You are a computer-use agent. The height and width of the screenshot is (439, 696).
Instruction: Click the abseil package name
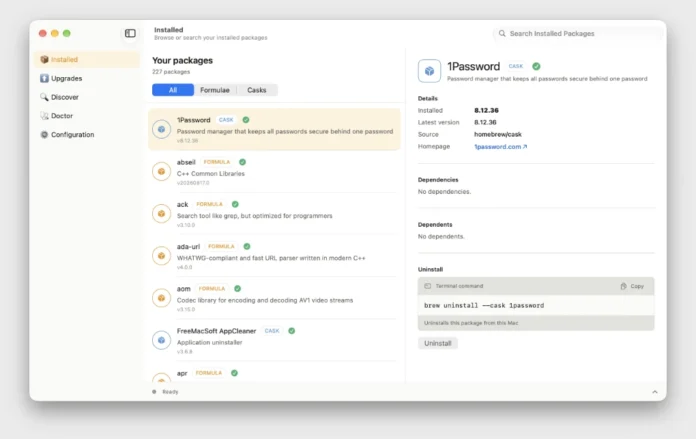coord(186,162)
